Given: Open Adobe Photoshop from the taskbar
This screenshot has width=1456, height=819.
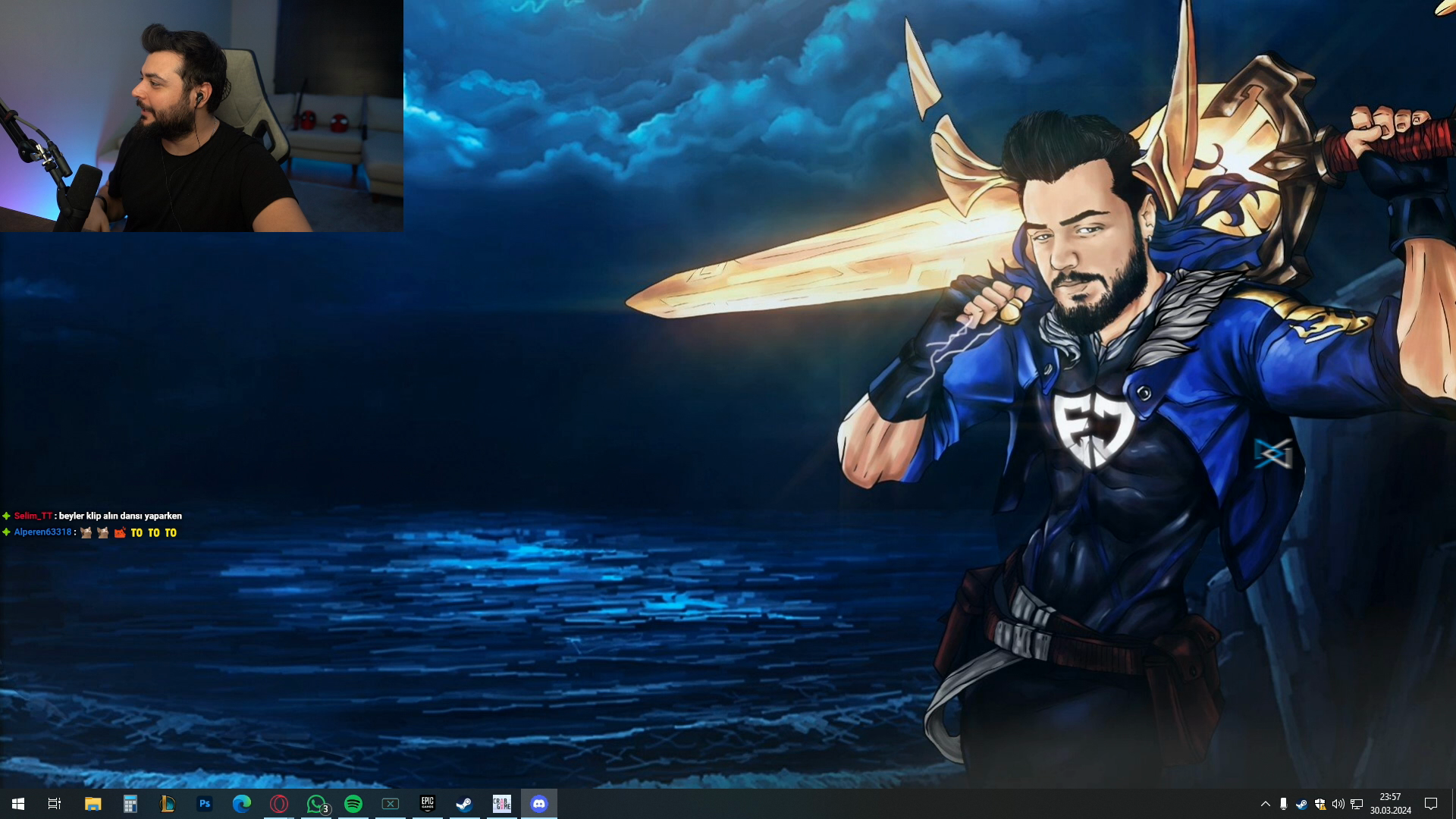Looking at the screenshot, I should point(205,804).
